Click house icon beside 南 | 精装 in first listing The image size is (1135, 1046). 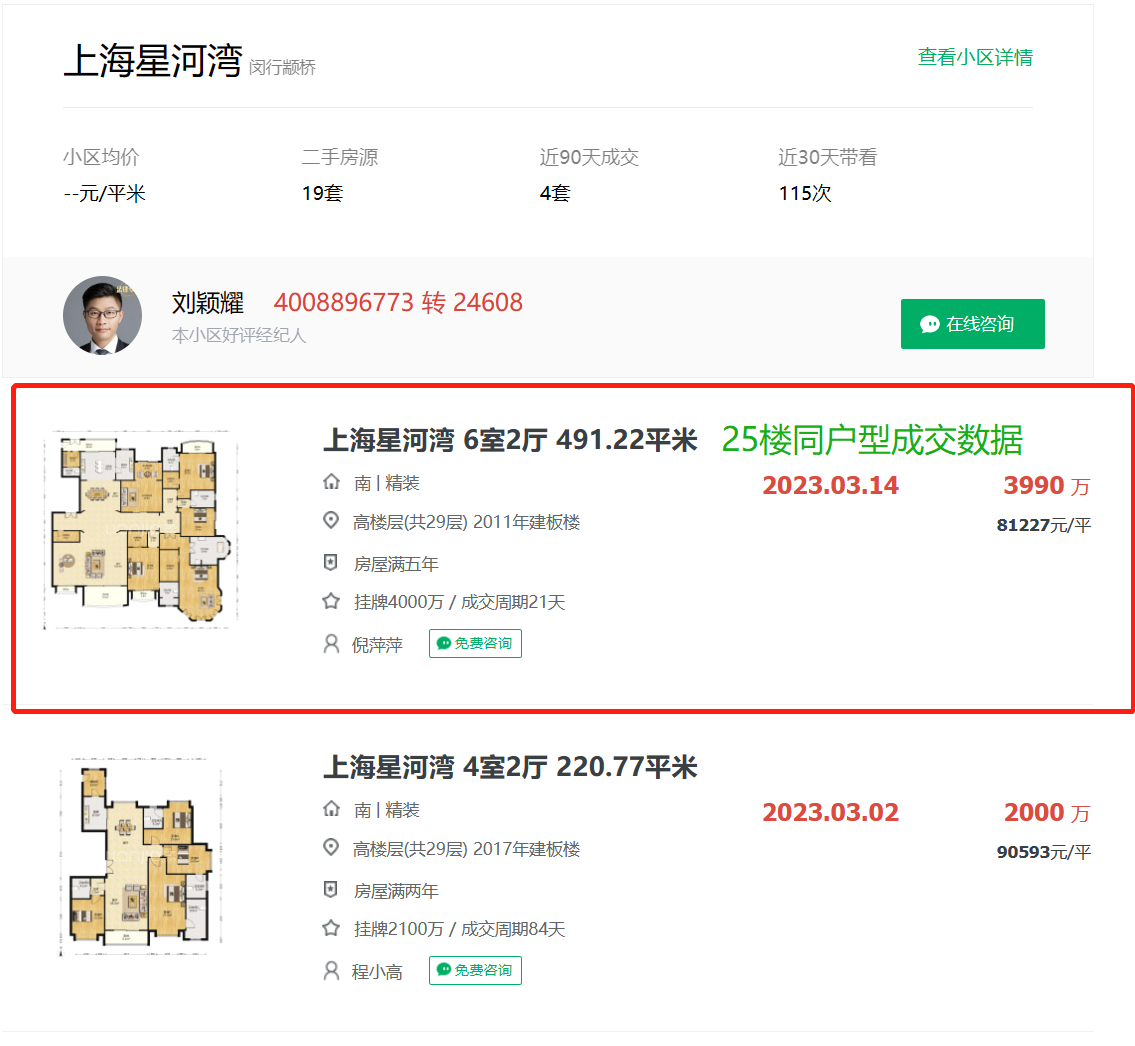pyautogui.click(x=331, y=483)
